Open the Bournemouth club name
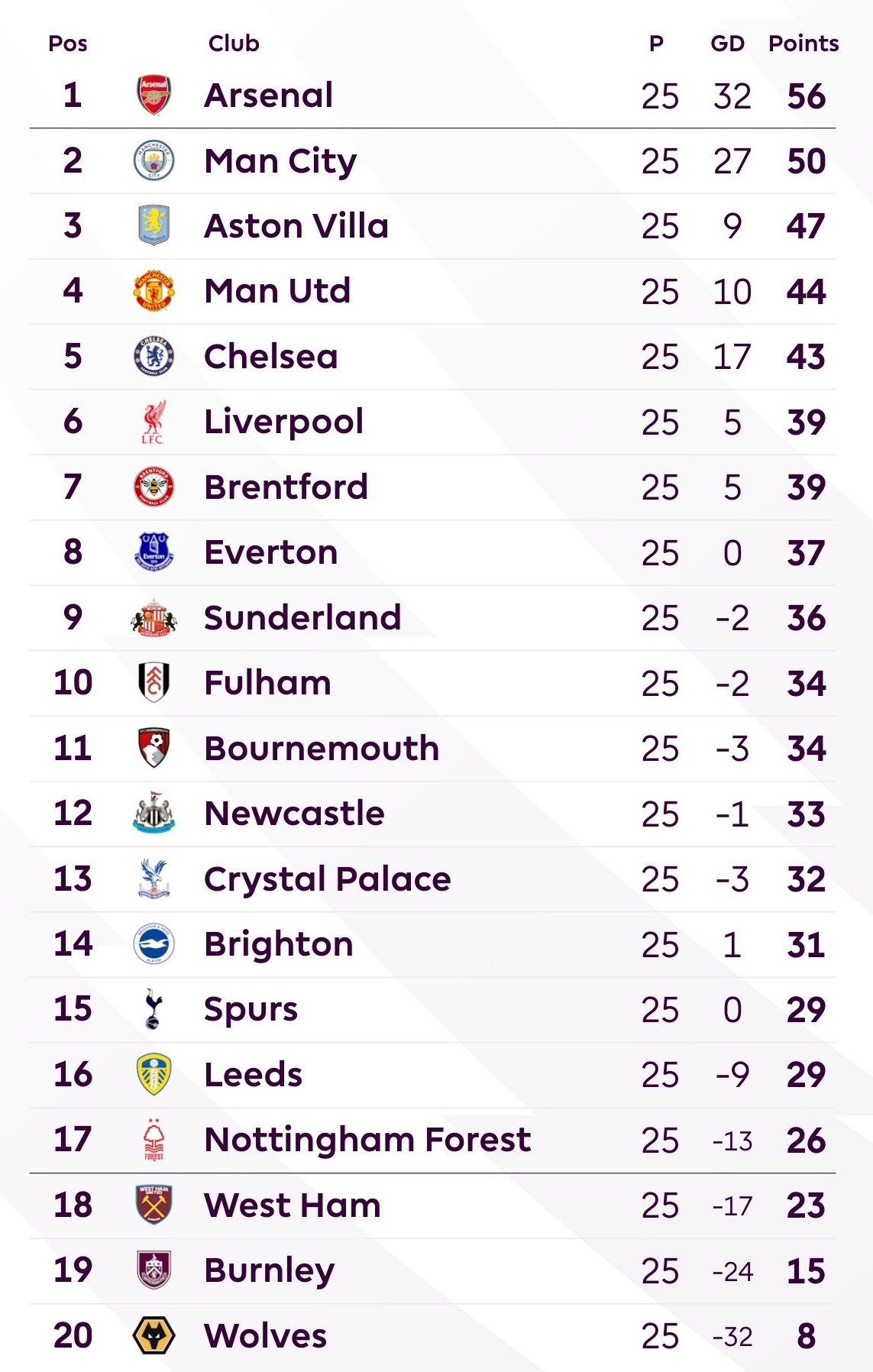Image resolution: width=873 pixels, height=1372 pixels. (x=322, y=748)
